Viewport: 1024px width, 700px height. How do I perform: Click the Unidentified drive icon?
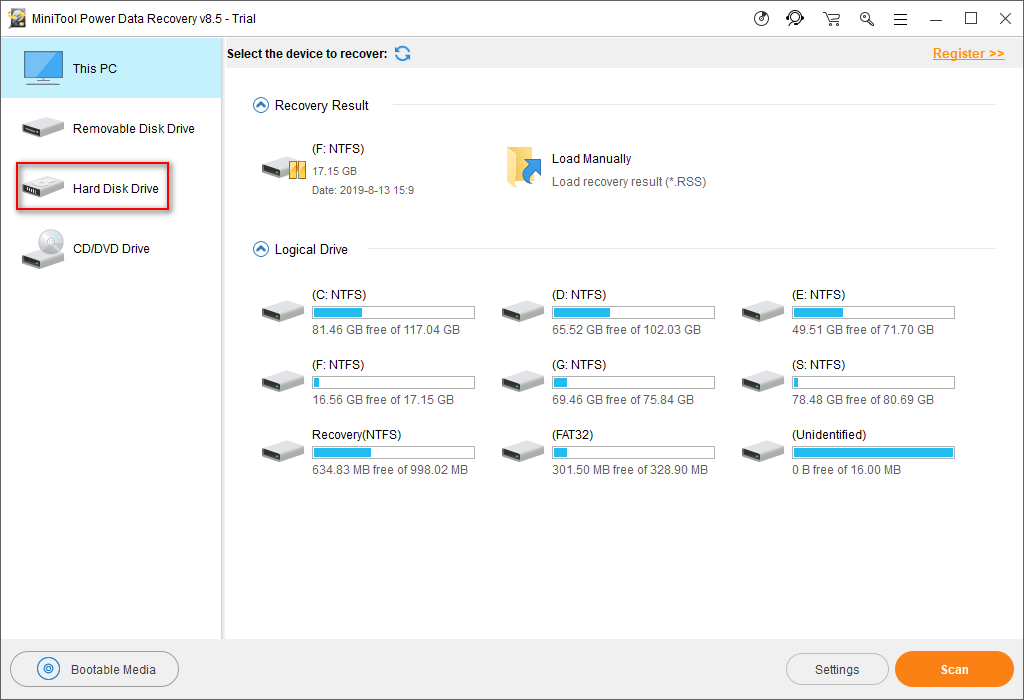point(763,451)
